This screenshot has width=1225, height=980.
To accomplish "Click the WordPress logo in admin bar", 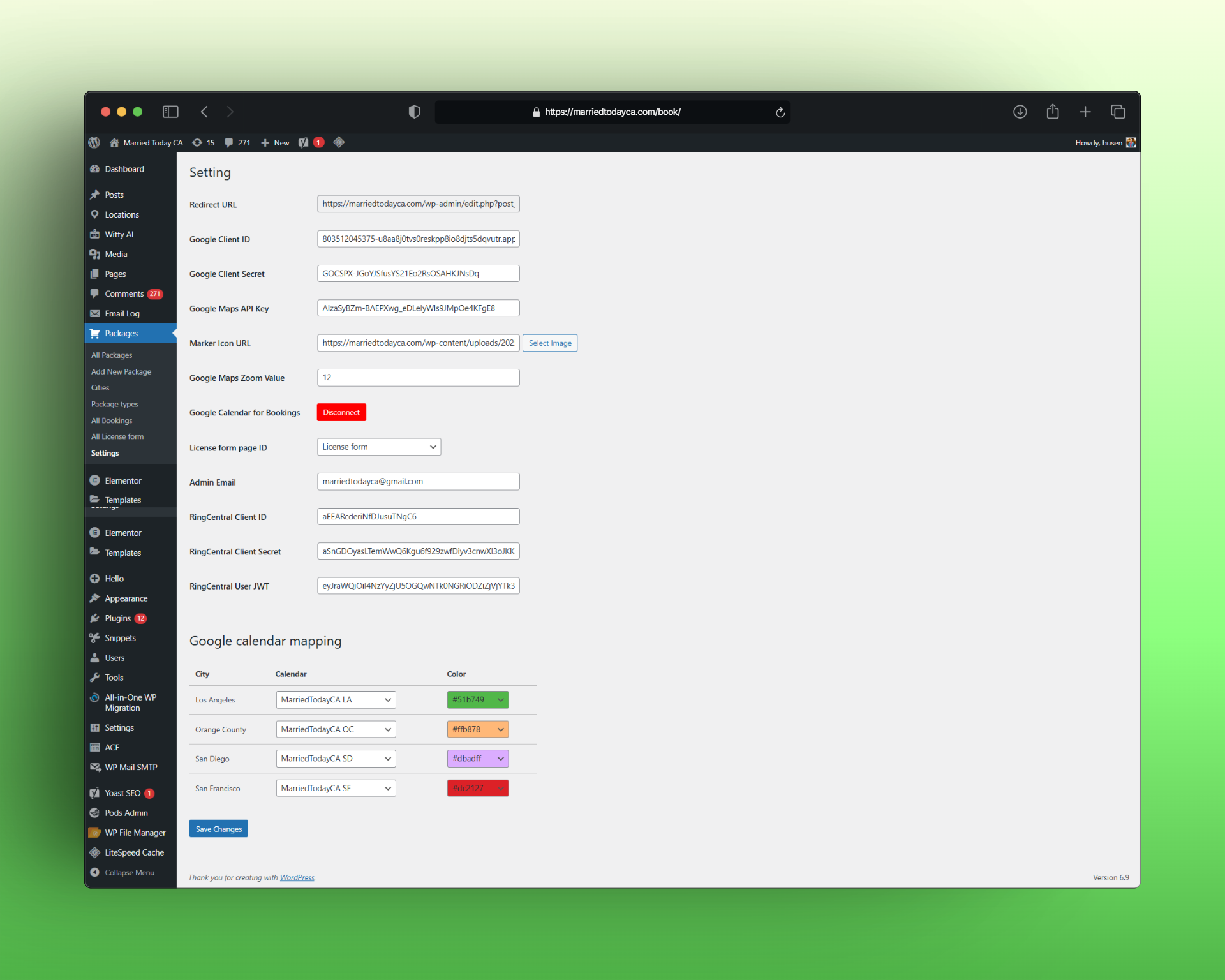I will (94, 142).
